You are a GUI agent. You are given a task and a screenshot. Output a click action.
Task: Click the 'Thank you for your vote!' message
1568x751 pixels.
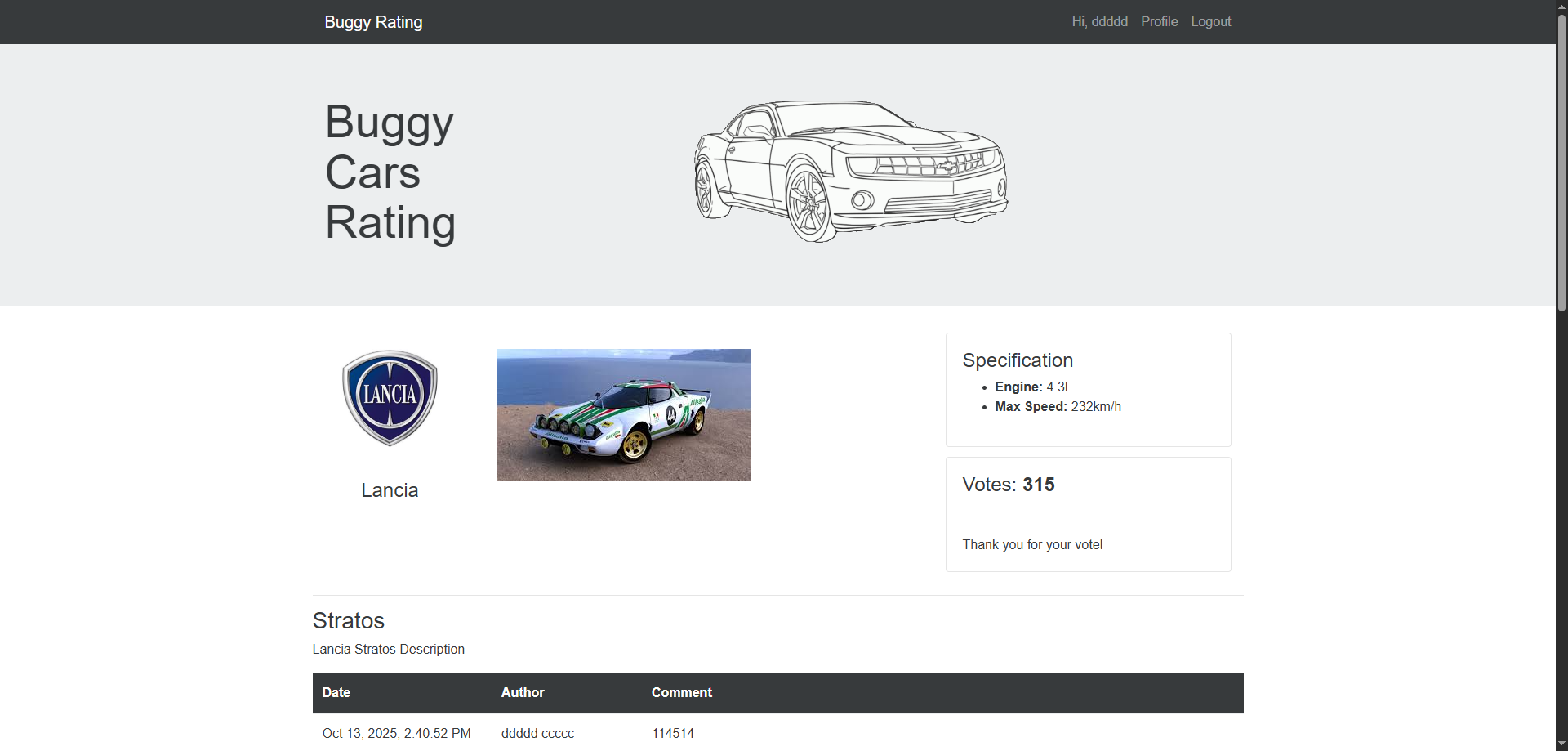[x=1032, y=545]
